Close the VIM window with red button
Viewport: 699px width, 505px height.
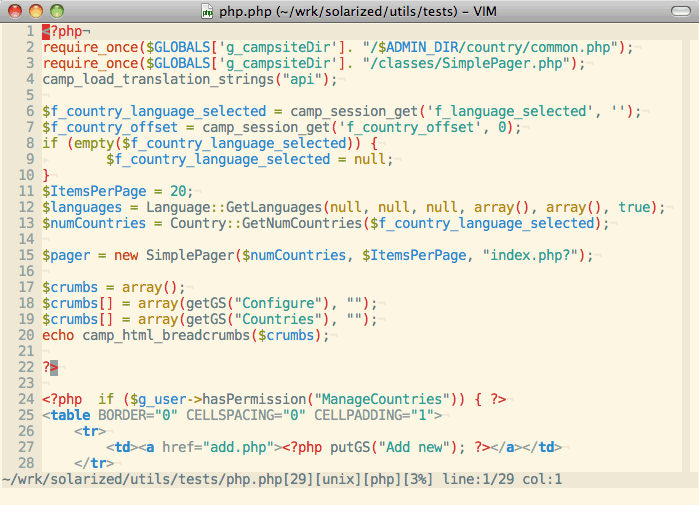14,11
